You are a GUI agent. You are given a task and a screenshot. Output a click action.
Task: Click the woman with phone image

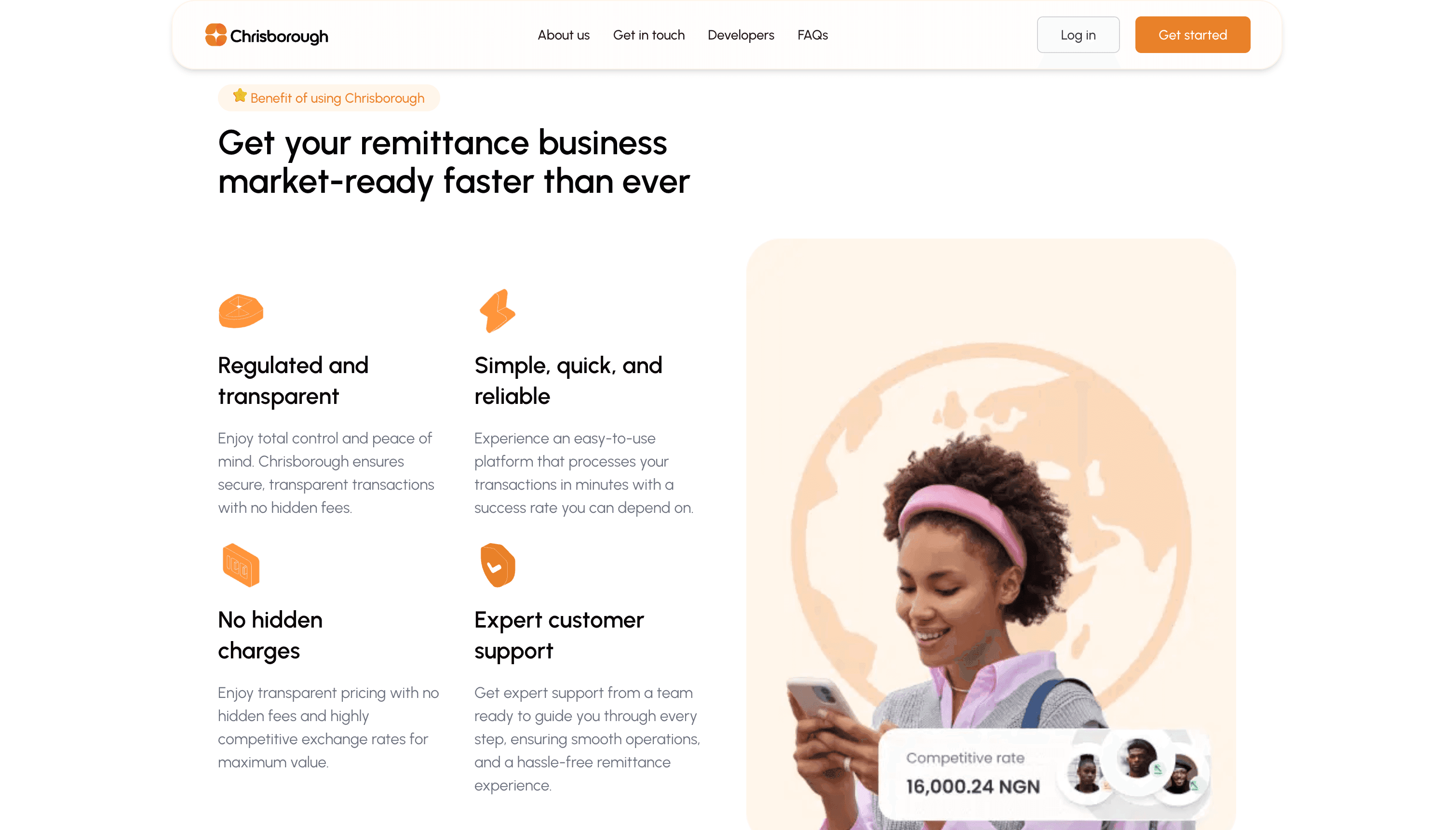click(x=991, y=534)
